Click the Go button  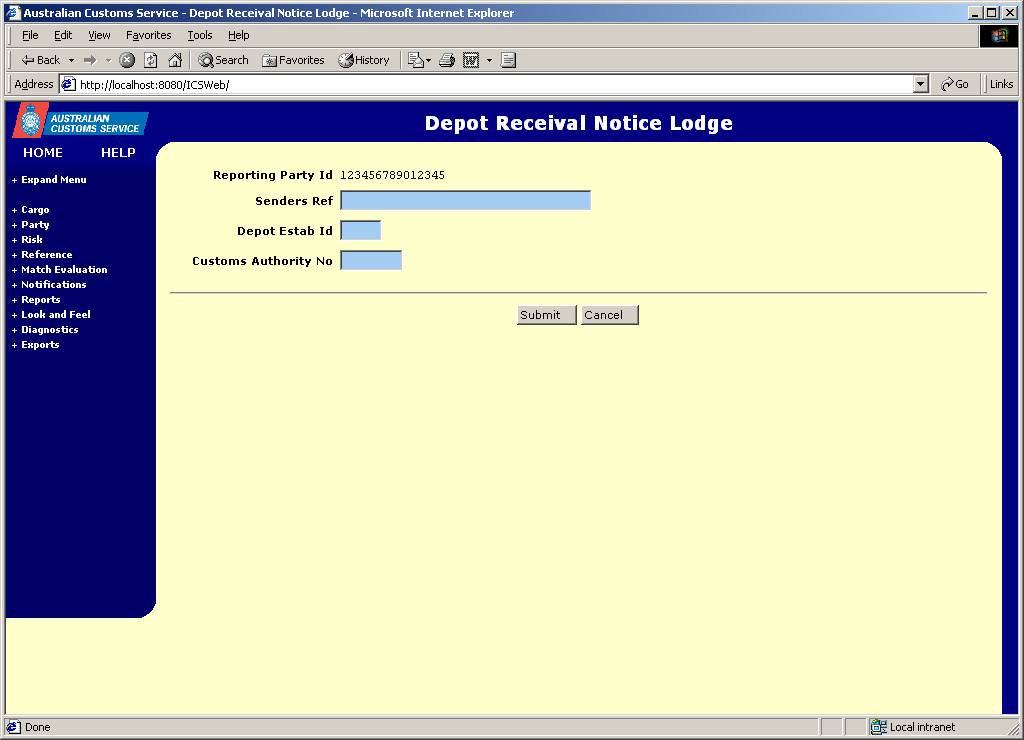tap(955, 84)
